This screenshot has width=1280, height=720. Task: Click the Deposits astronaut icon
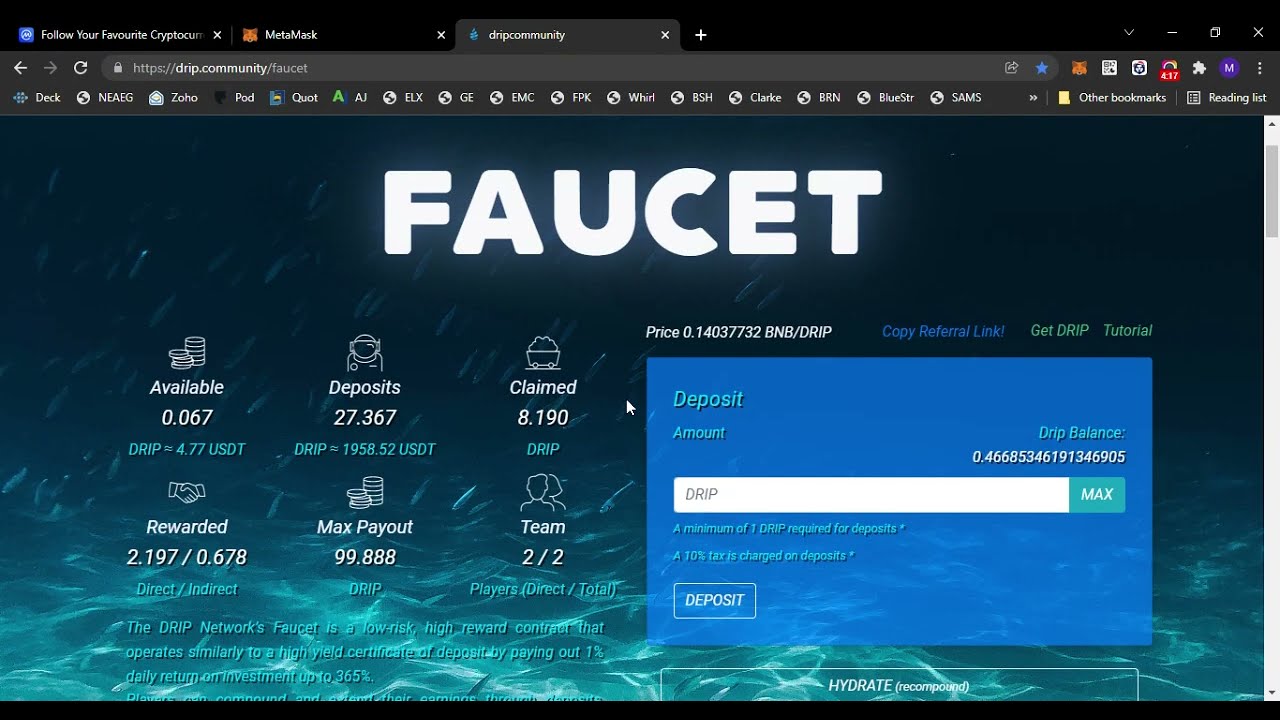click(365, 353)
